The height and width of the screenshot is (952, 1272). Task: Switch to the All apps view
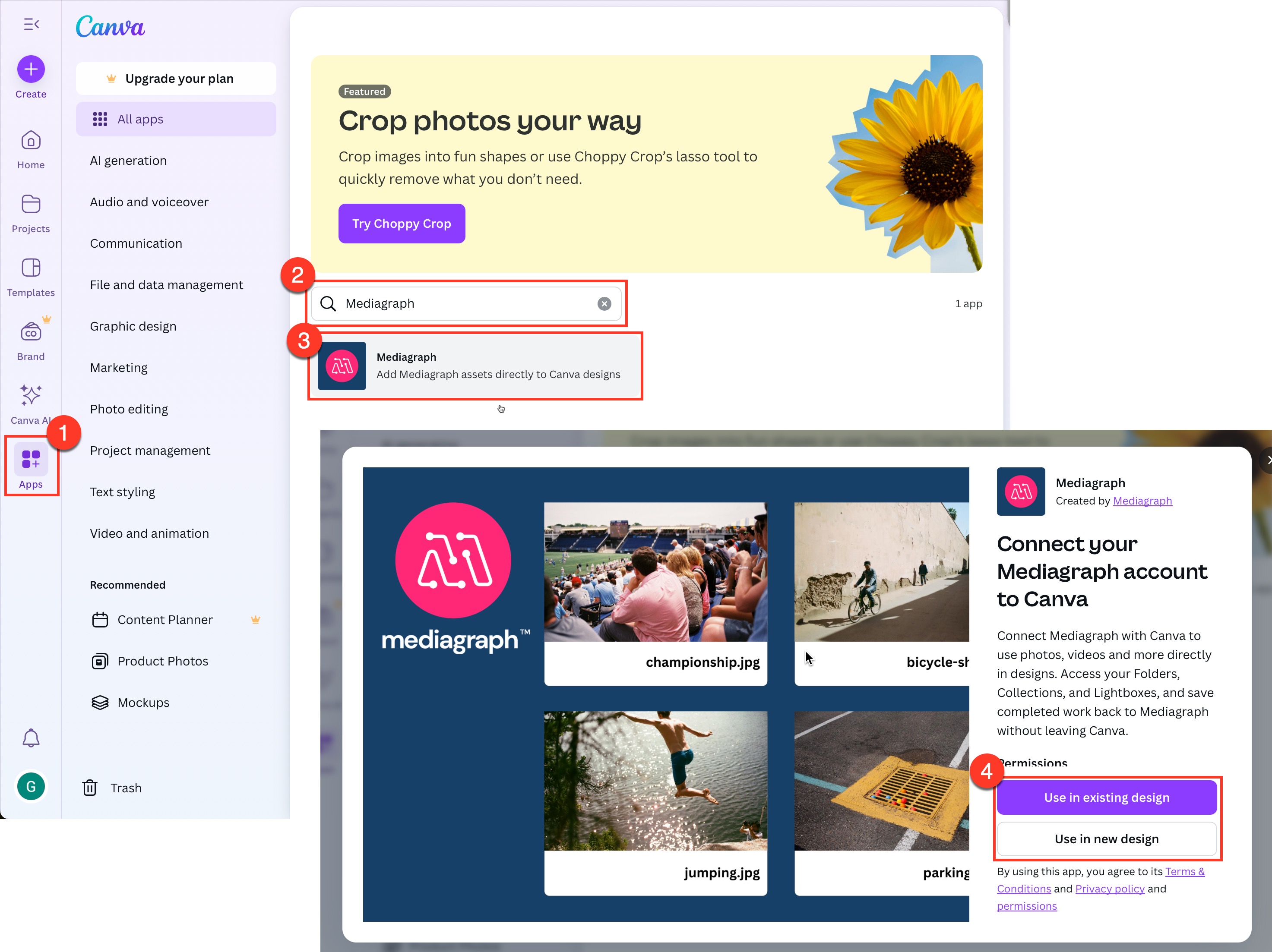(140, 119)
